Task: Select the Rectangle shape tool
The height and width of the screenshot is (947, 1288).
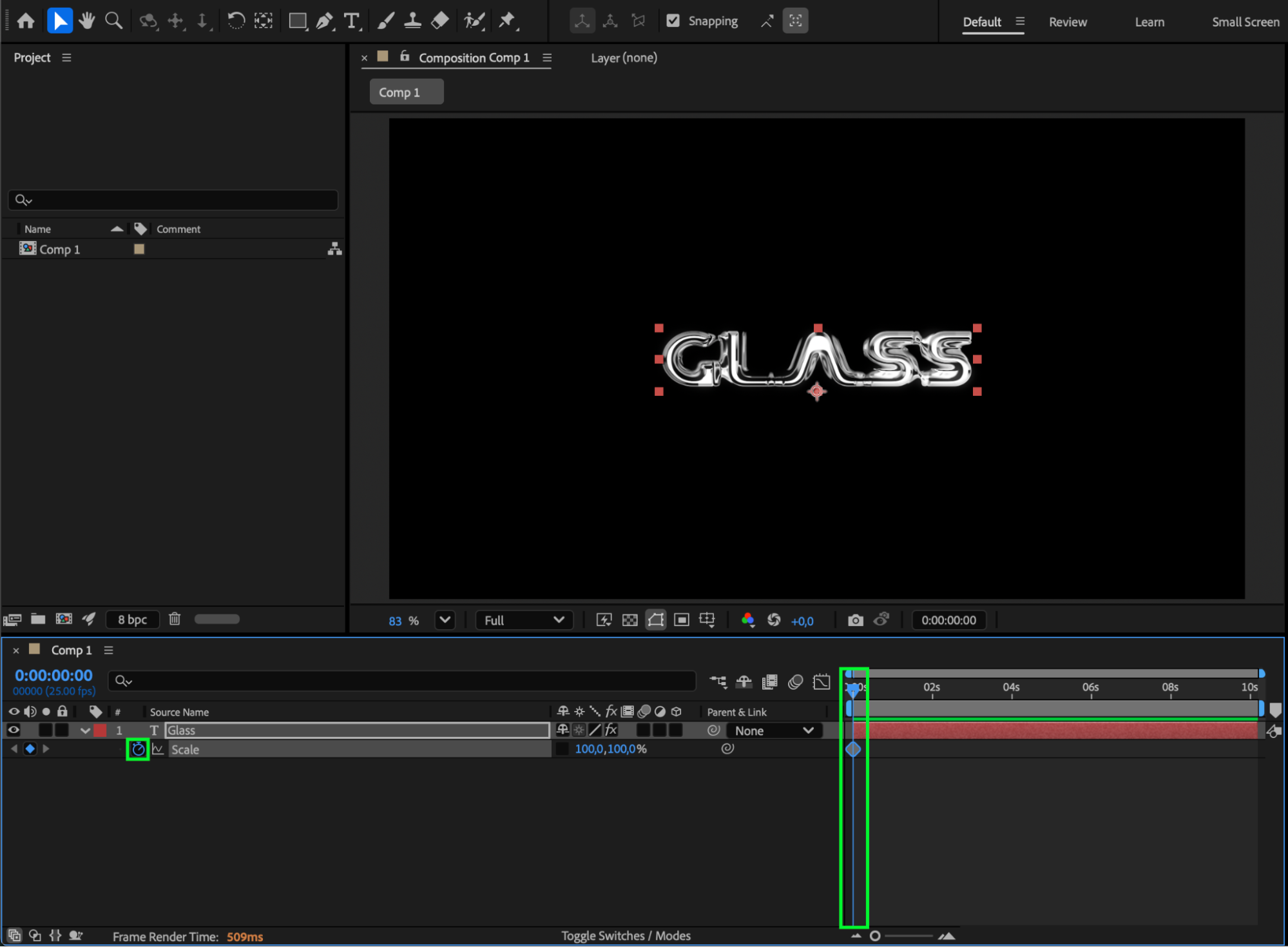Action: click(x=297, y=21)
